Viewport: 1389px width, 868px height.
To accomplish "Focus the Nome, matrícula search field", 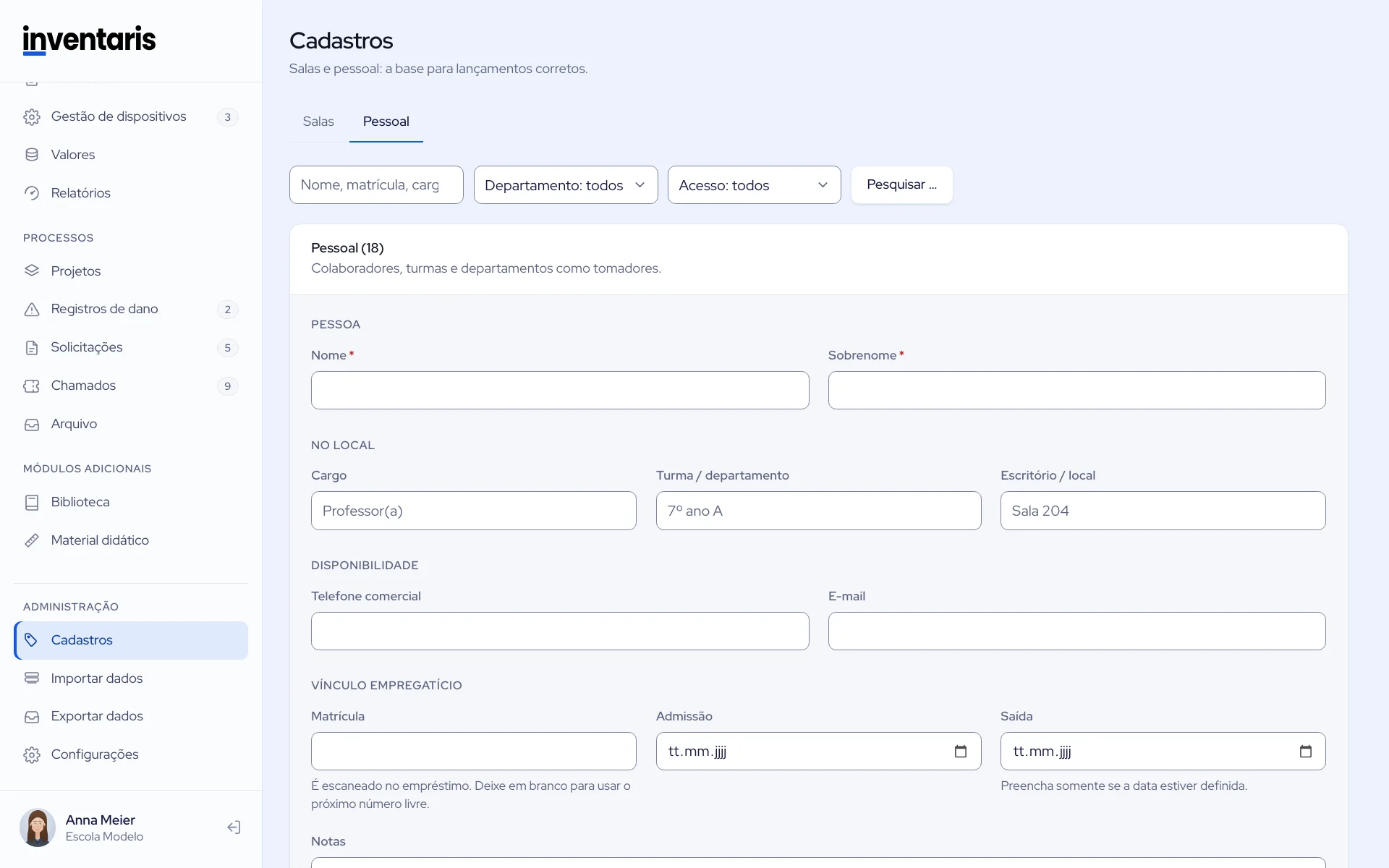I will (376, 185).
